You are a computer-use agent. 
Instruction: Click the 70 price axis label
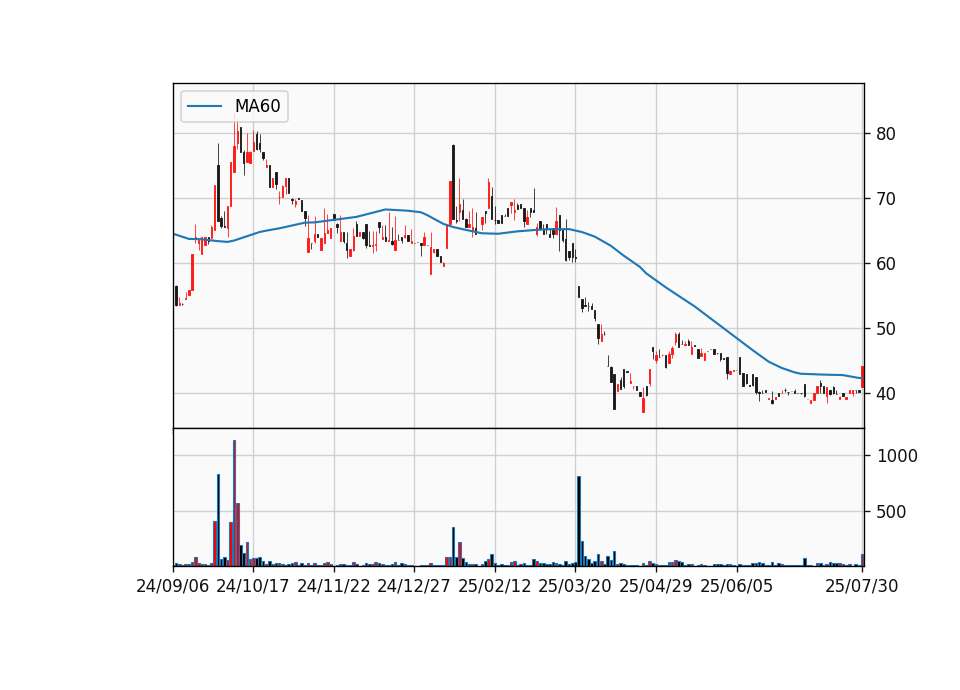pos(885,199)
